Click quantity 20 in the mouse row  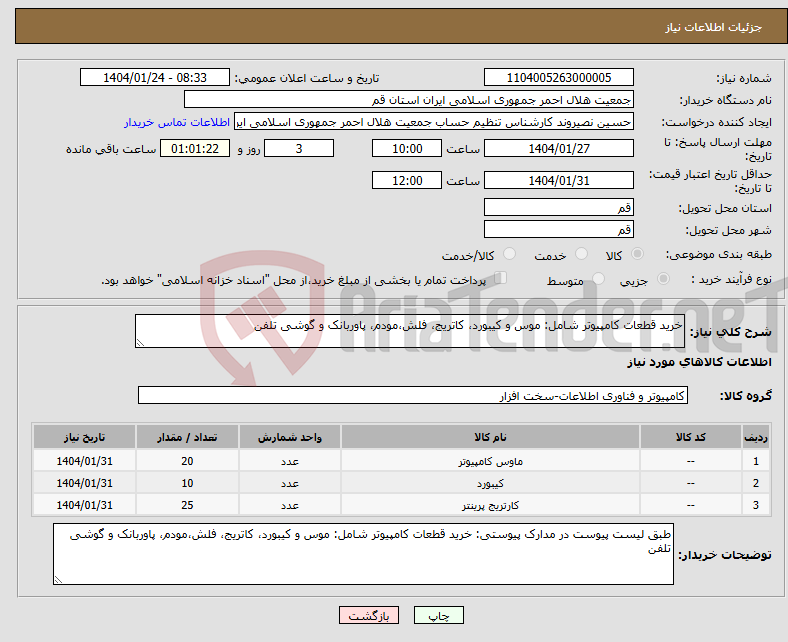coord(187,461)
